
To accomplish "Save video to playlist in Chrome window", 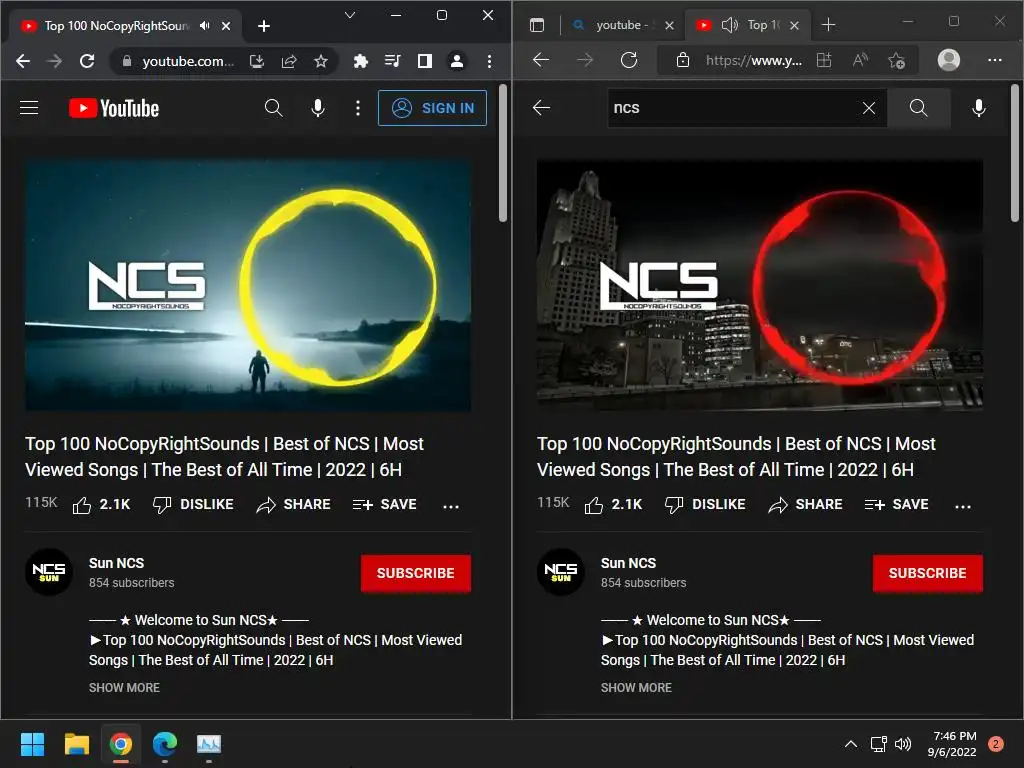I will click(x=385, y=505).
